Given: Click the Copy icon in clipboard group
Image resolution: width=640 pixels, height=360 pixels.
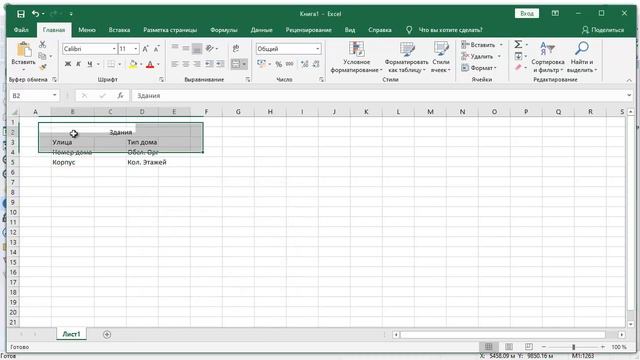Looking at the screenshot, I should [x=42, y=56].
